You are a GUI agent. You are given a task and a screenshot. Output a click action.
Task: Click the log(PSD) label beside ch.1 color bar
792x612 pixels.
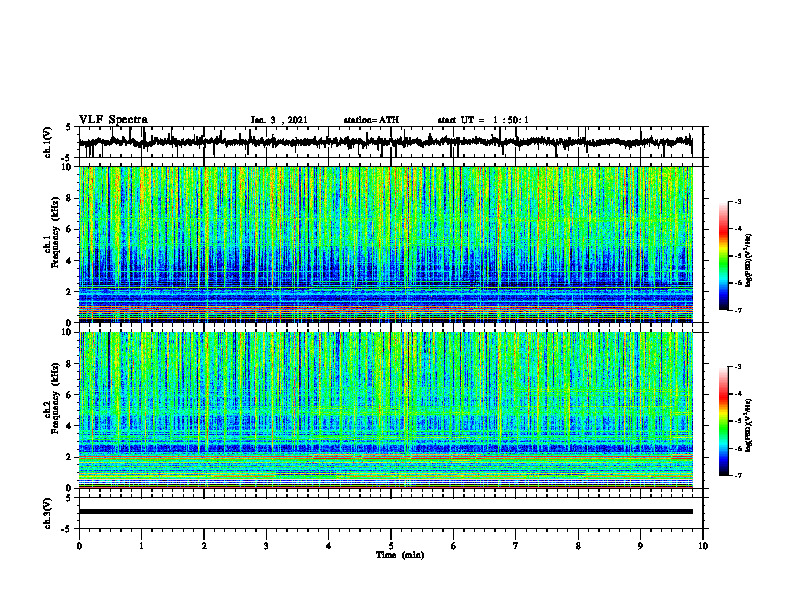[x=749, y=260]
